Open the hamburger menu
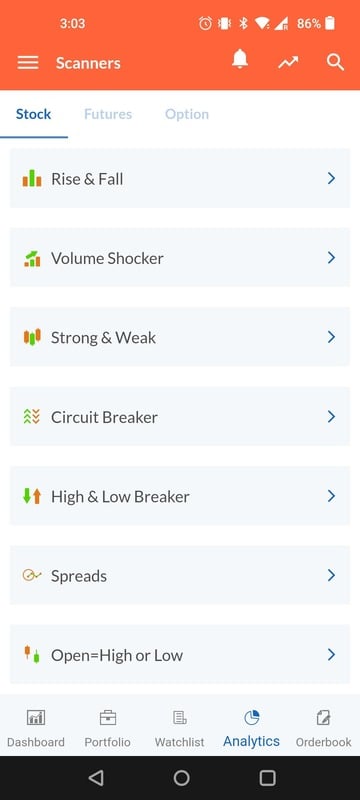Screen dimensions: 360x800 (x=28, y=63)
